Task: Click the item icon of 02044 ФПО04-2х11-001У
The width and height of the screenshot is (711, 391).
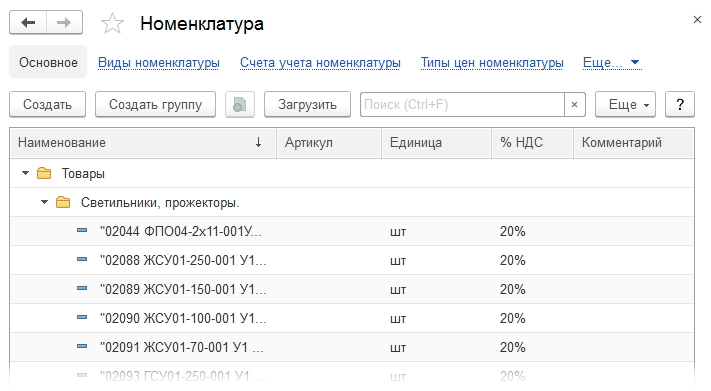Action: tap(82, 230)
